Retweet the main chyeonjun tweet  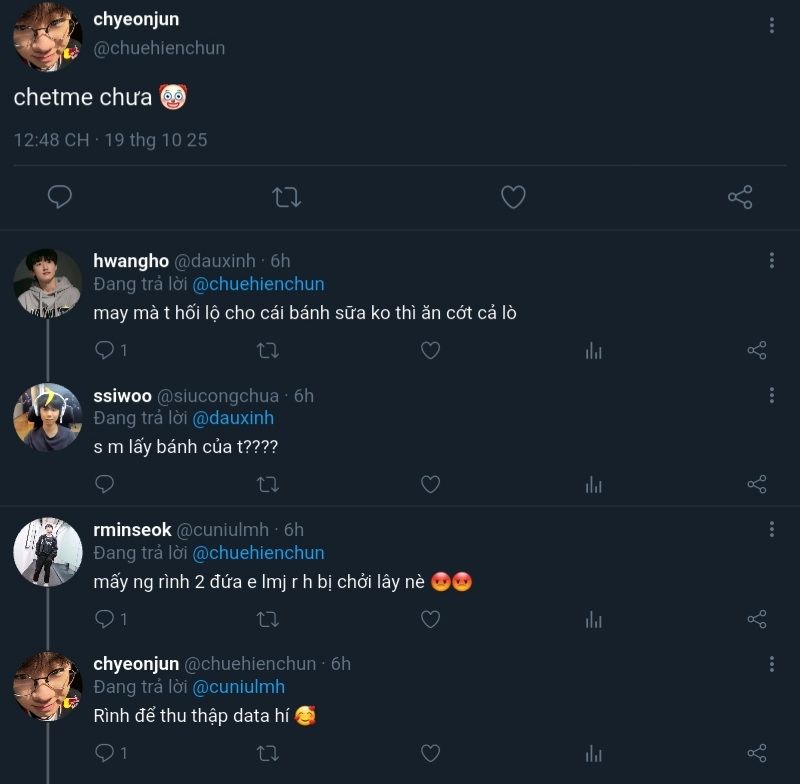287,197
